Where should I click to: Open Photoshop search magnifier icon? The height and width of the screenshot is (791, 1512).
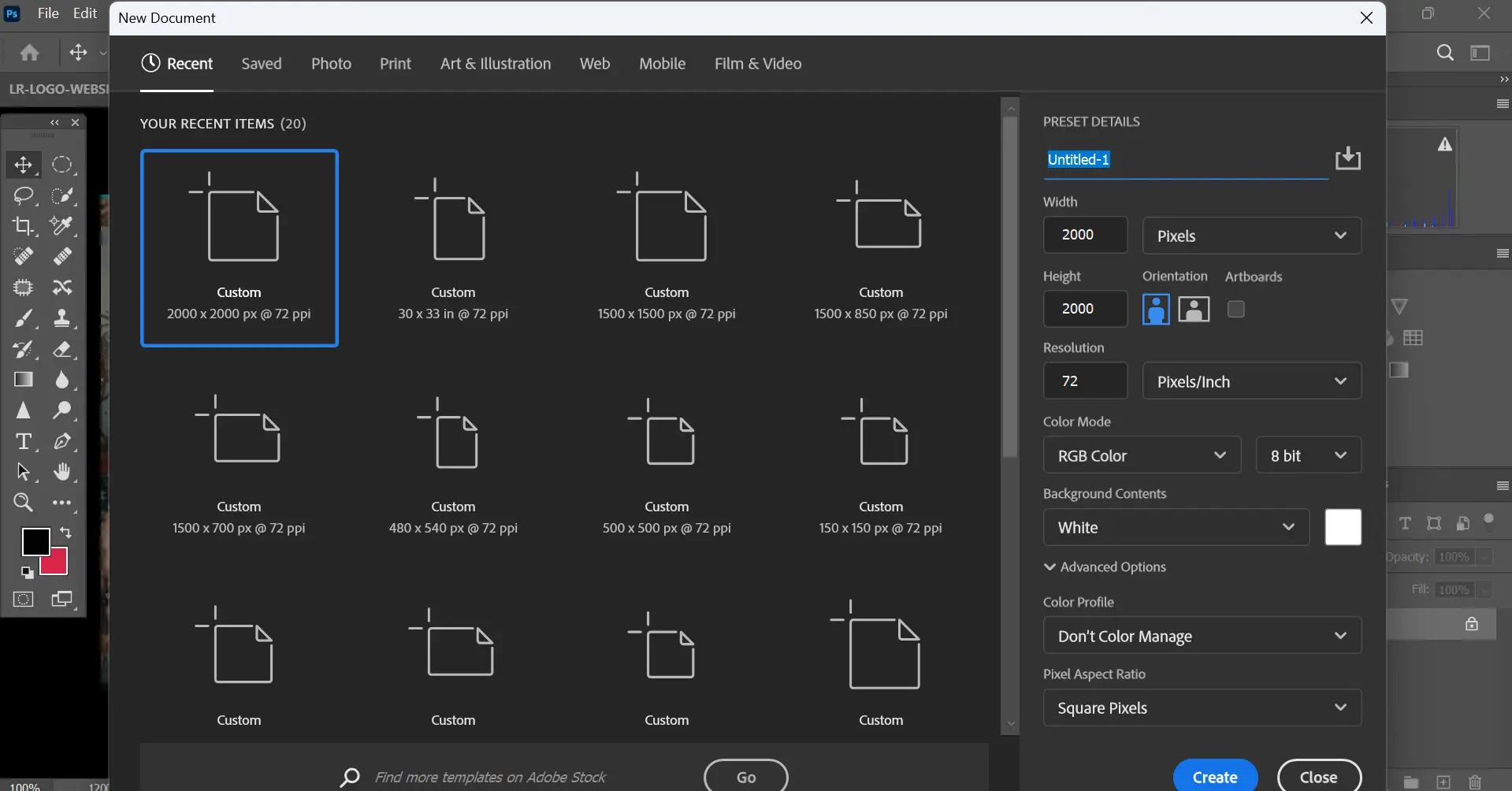click(x=1445, y=53)
